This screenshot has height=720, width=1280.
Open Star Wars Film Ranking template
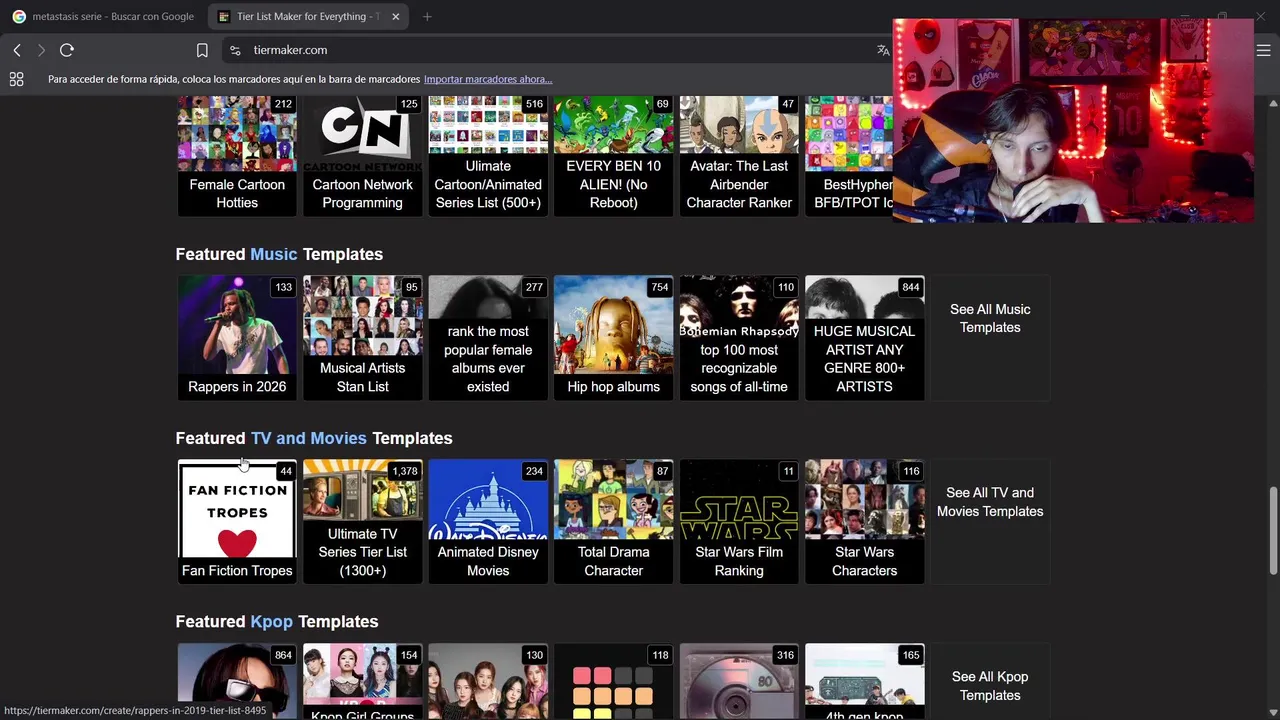tap(739, 522)
